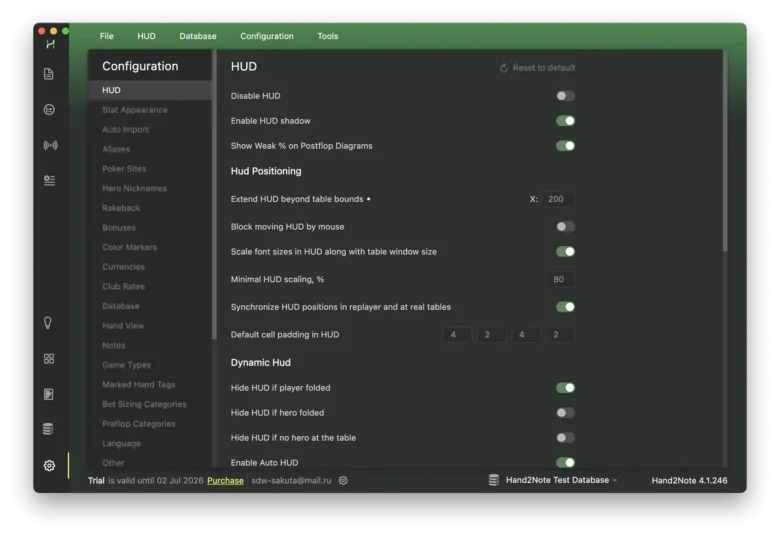Open the Database menu

[198, 36]
